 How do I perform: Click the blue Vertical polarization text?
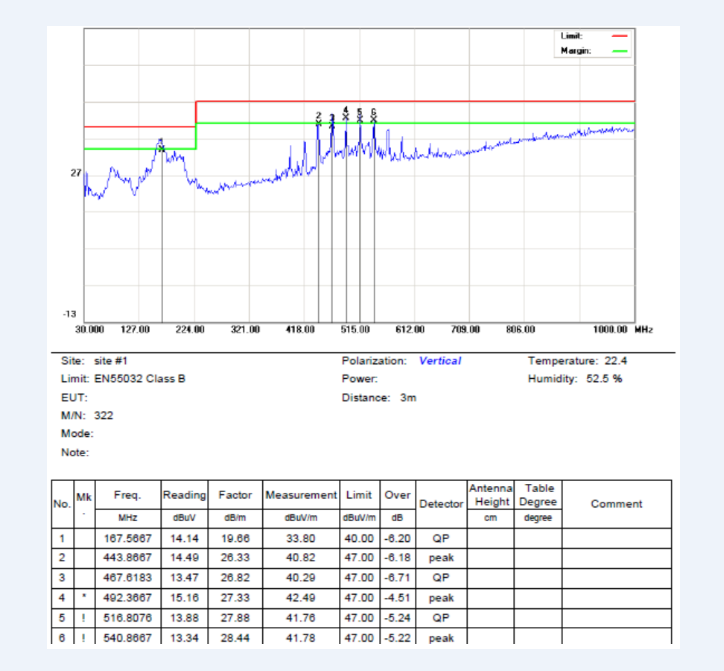[x=440, y=361]
